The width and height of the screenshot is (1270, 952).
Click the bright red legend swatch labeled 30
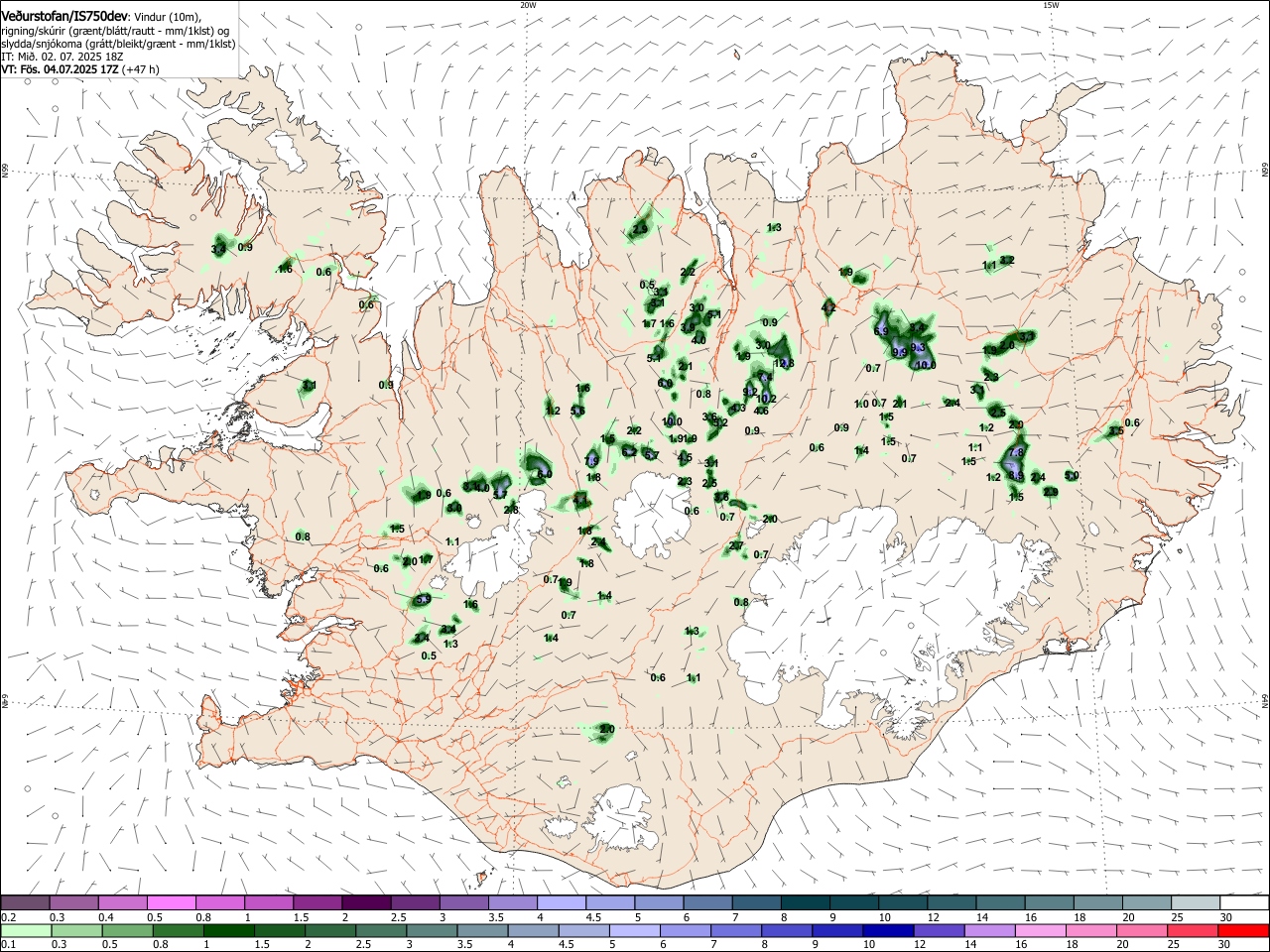point(1245,930)
